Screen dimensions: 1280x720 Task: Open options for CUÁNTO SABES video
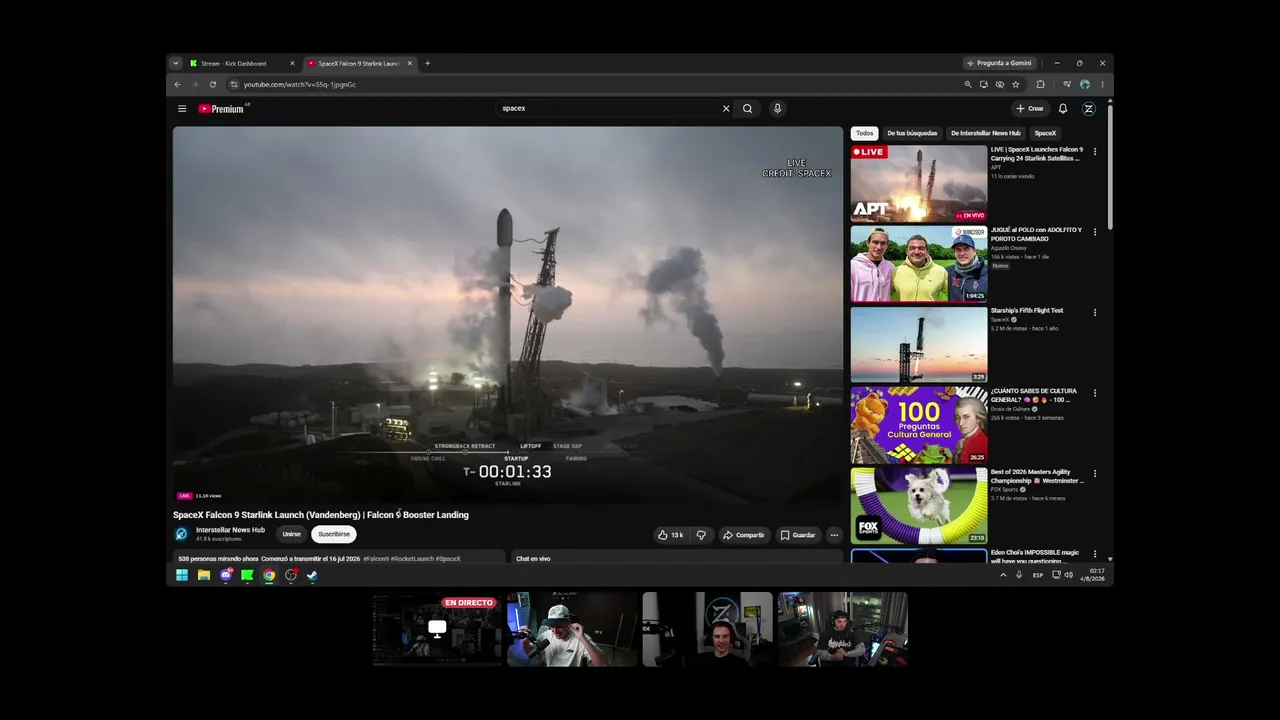click(x=1095, y=393)
